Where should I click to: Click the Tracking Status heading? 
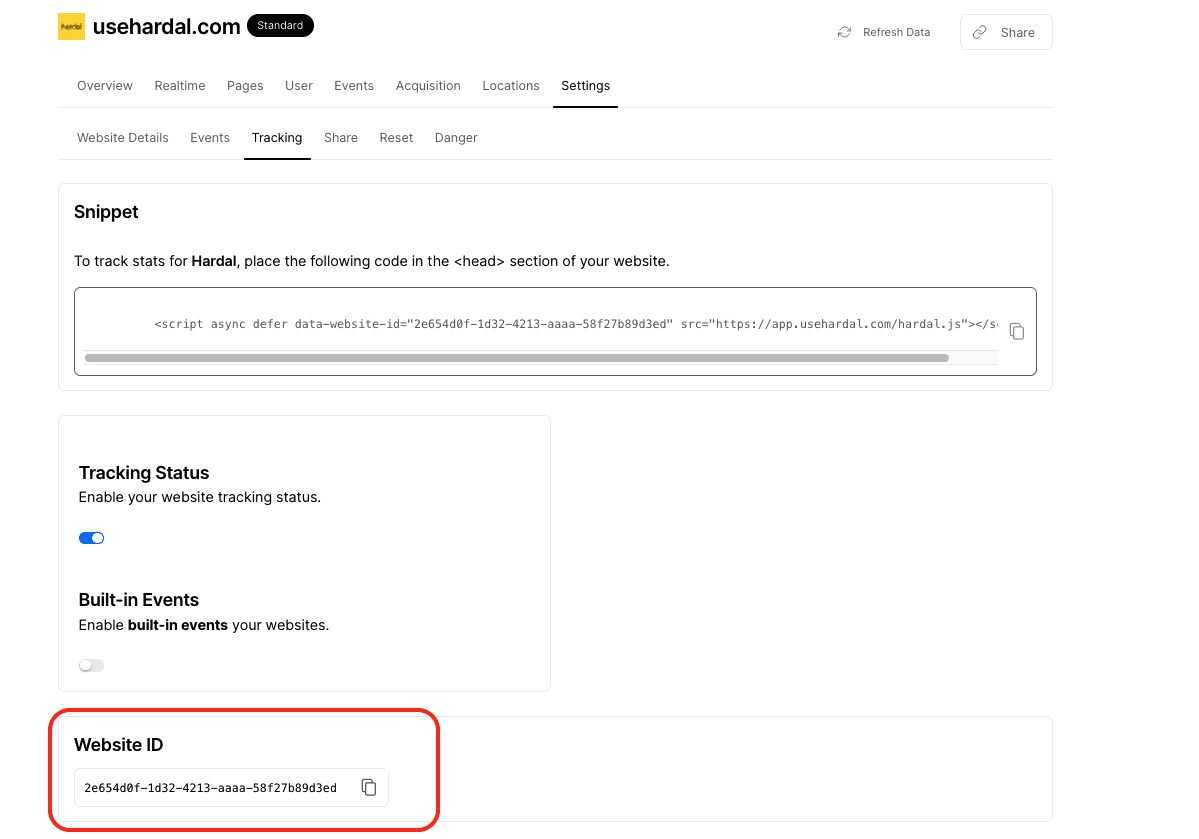tap(144, 473)
